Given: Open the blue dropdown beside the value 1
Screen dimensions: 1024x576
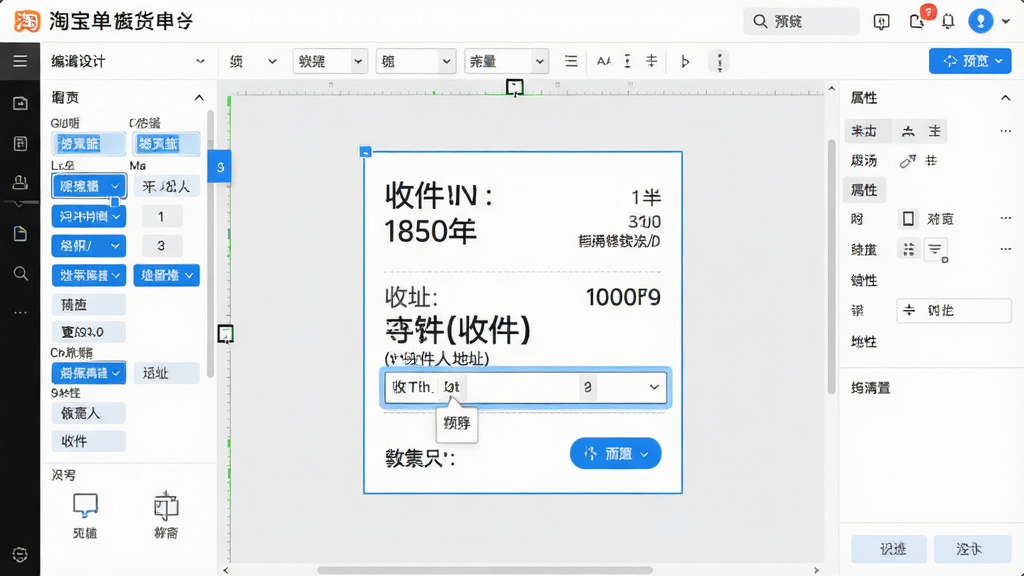Looking at the screenshot, I should click(89, 216).
